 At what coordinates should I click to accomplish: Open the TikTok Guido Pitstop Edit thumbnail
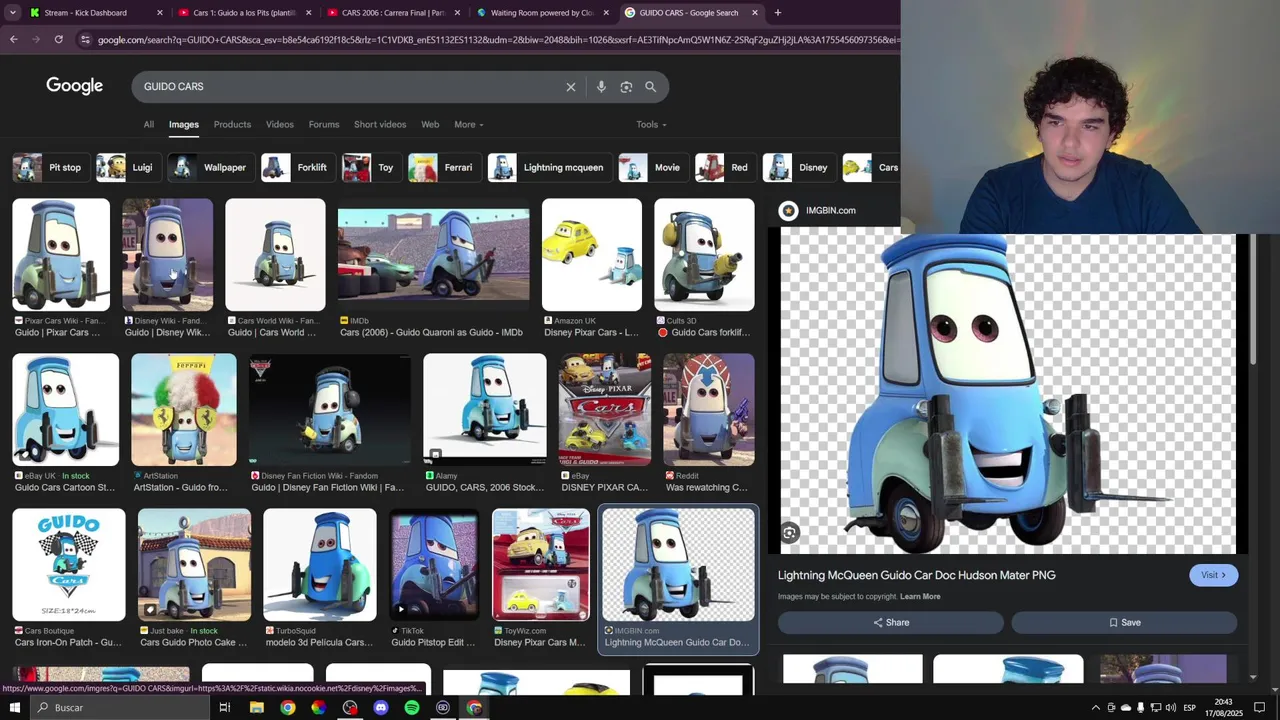point(434,565)
